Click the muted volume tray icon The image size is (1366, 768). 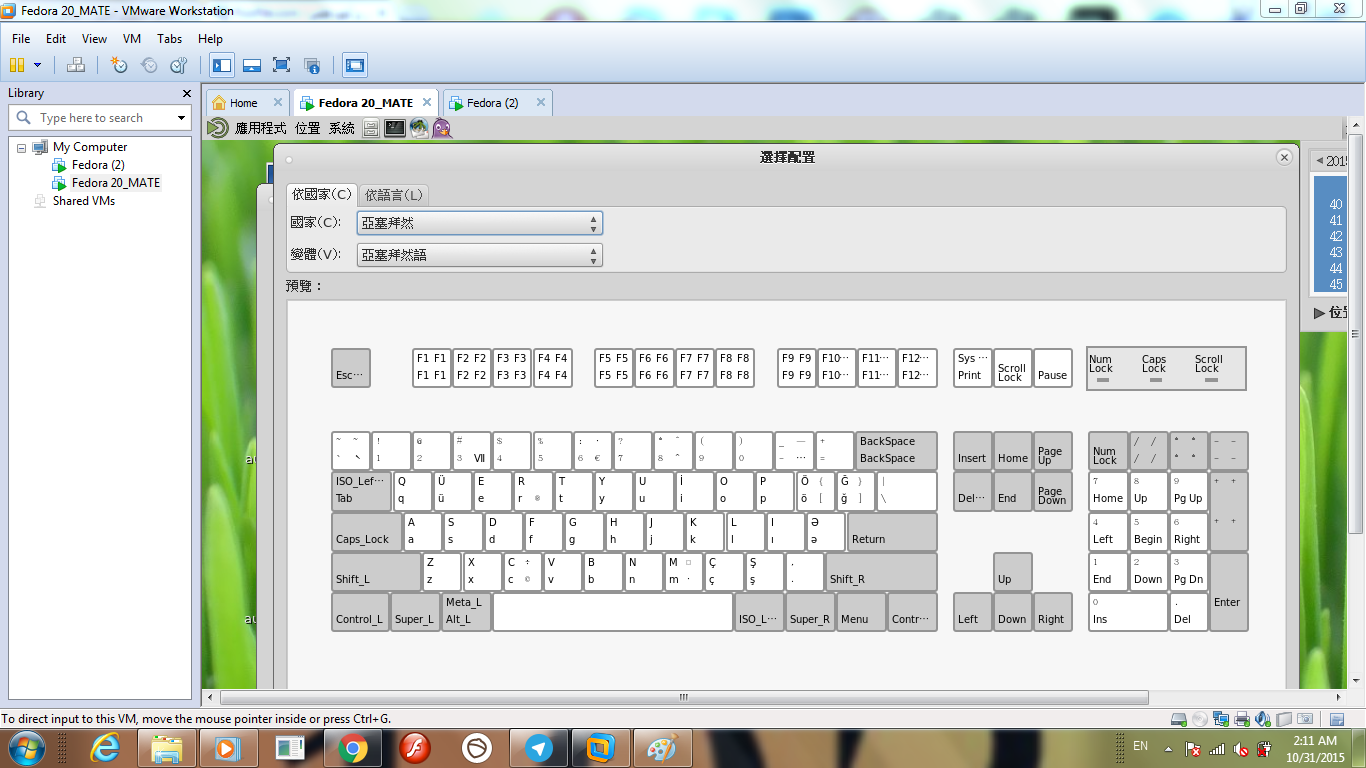[1241, 748]
